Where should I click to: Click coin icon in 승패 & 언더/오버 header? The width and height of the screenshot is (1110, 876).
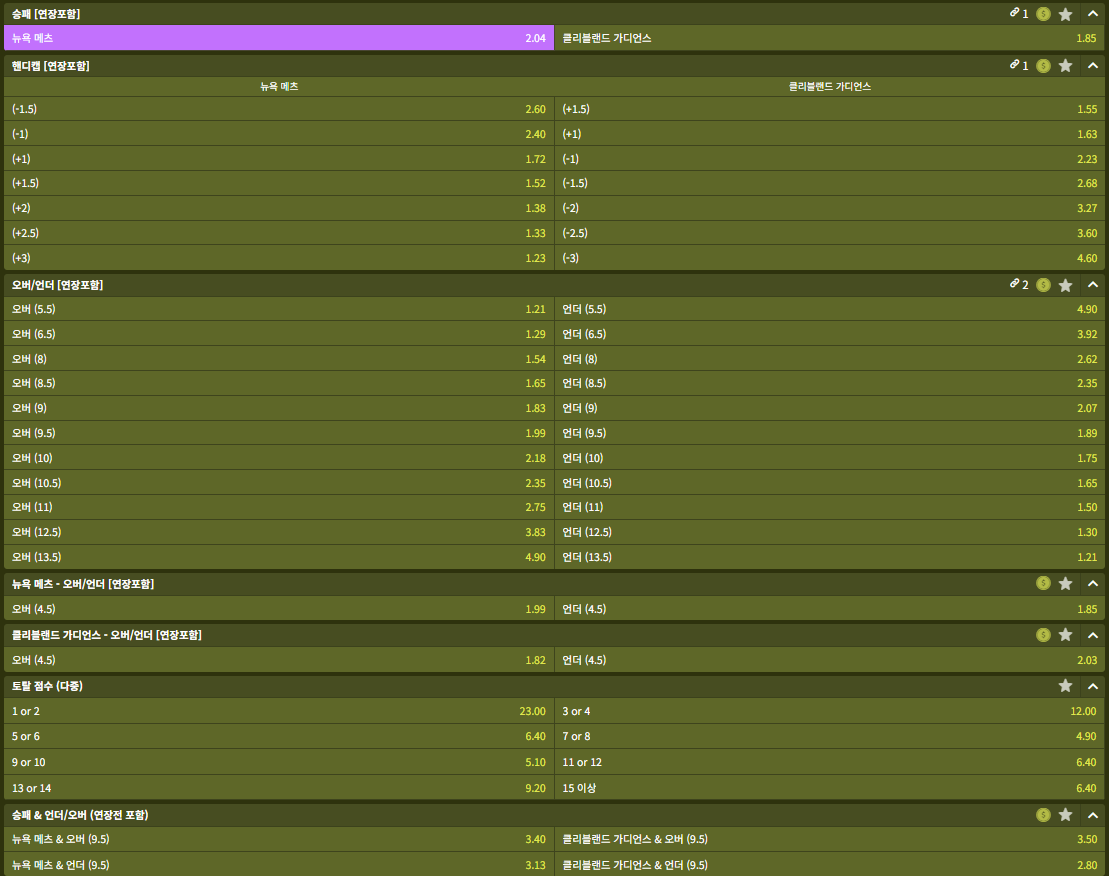pyautogui.click(x=1043, y=815)
